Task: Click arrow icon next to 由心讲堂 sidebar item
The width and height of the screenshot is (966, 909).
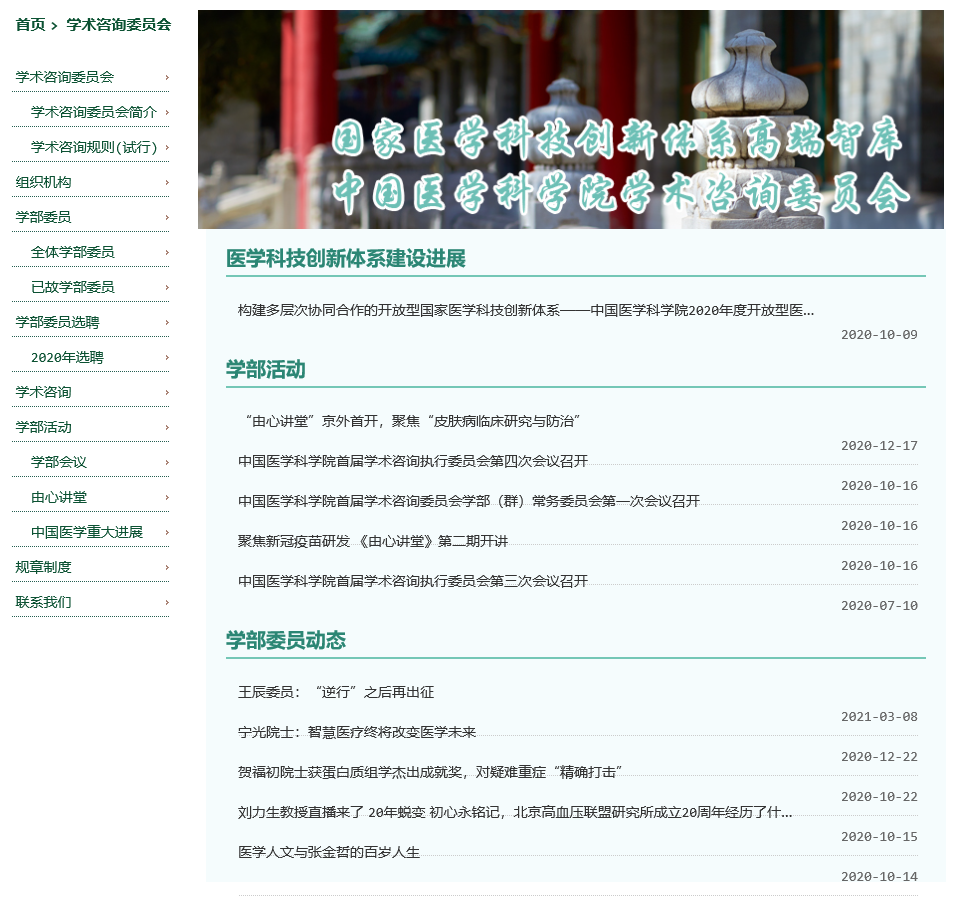Action: click(x=167, y=497)
